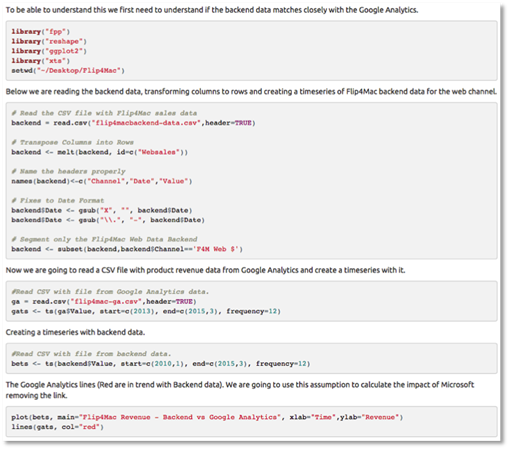
Task: Click the setwd Desktop/Flip4Mac line
Action: 68,70
